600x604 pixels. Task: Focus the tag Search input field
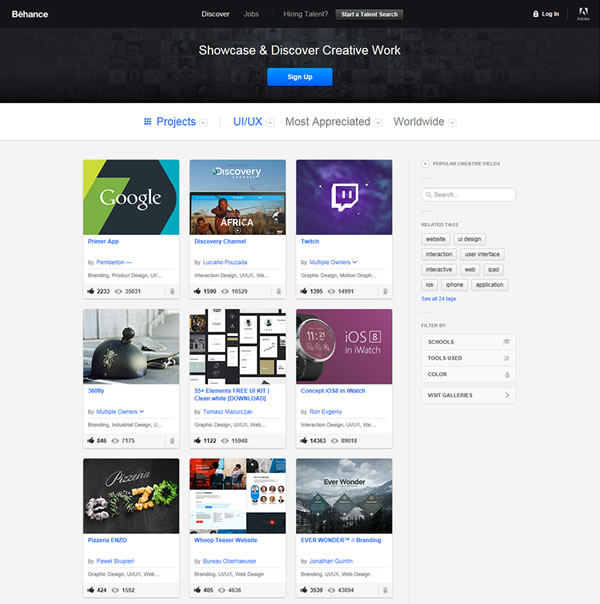(x=468, y=195)
